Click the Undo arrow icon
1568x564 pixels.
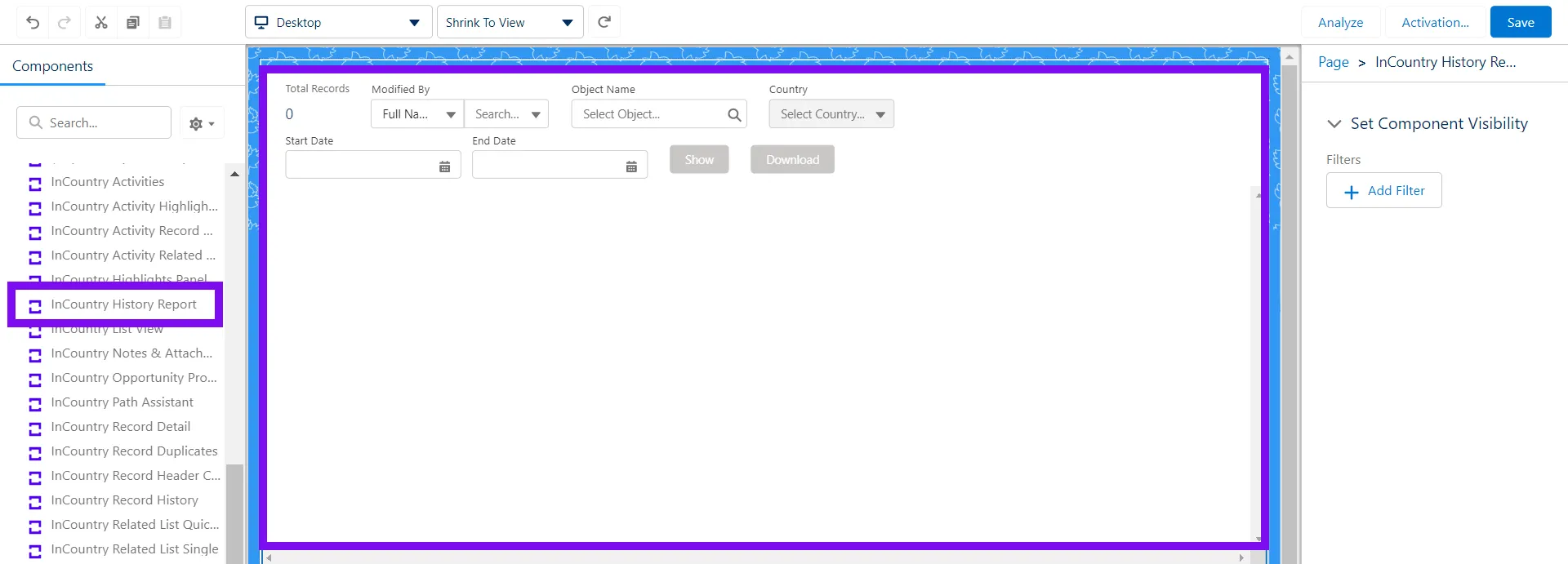(33, 23)
